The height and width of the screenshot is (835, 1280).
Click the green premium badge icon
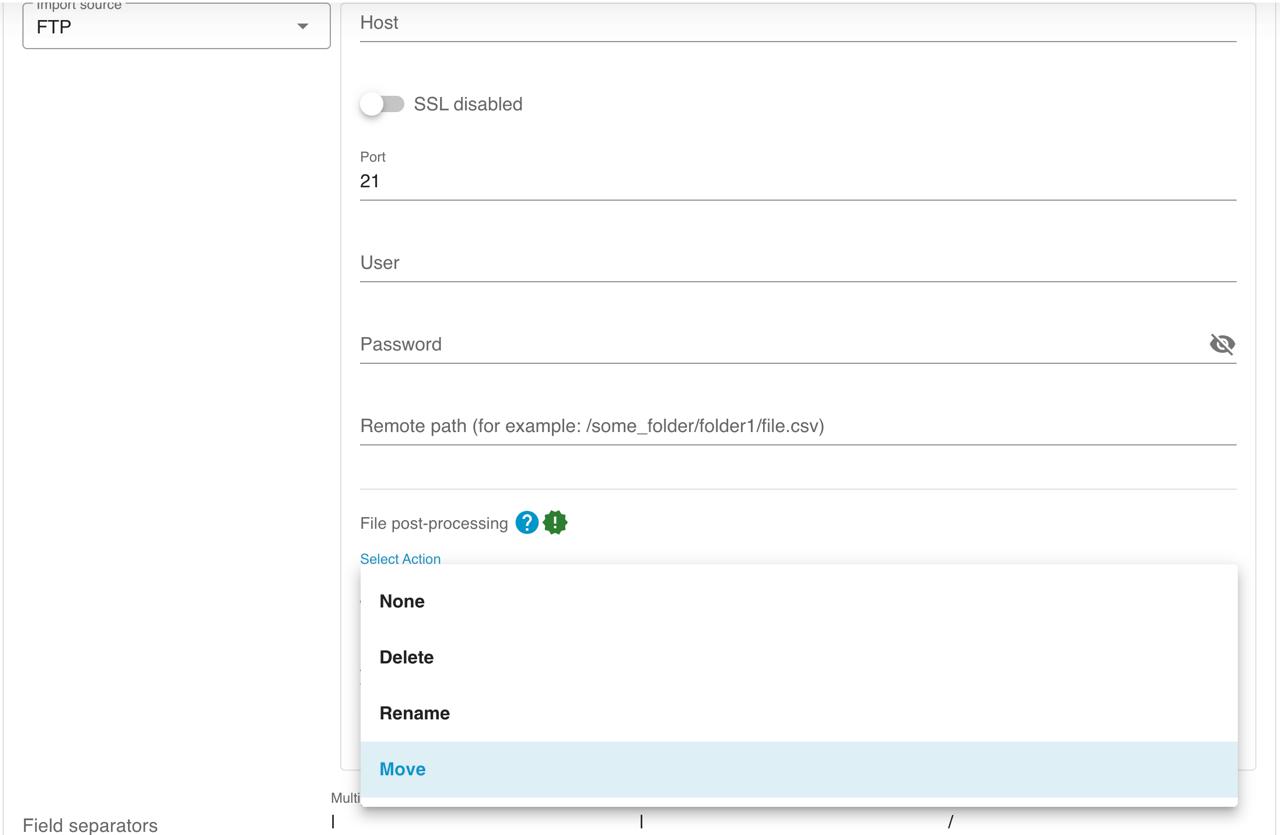555,522
